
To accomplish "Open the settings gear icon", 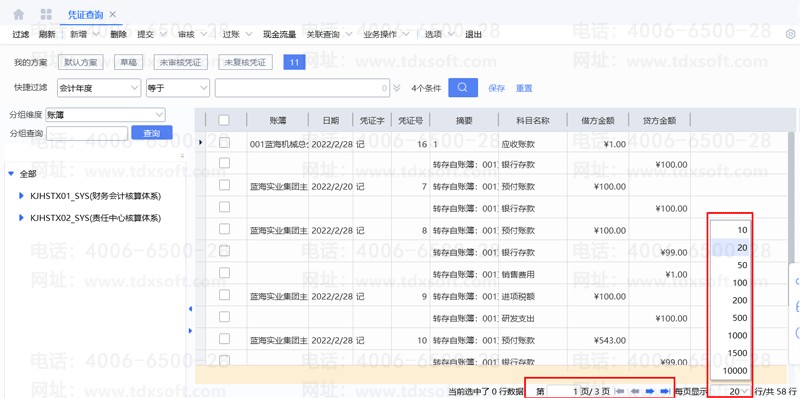I will click(790, 34).
